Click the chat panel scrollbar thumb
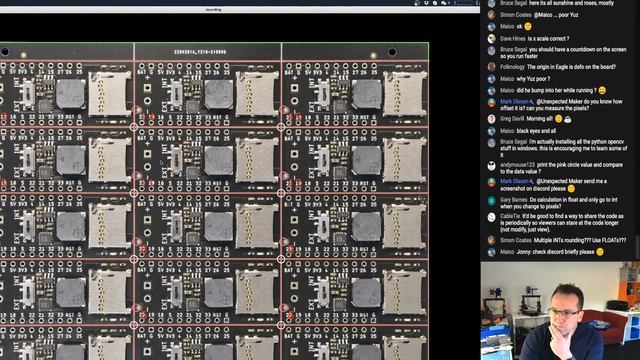This screenshot has width=640, height=360. click(638, 247)
